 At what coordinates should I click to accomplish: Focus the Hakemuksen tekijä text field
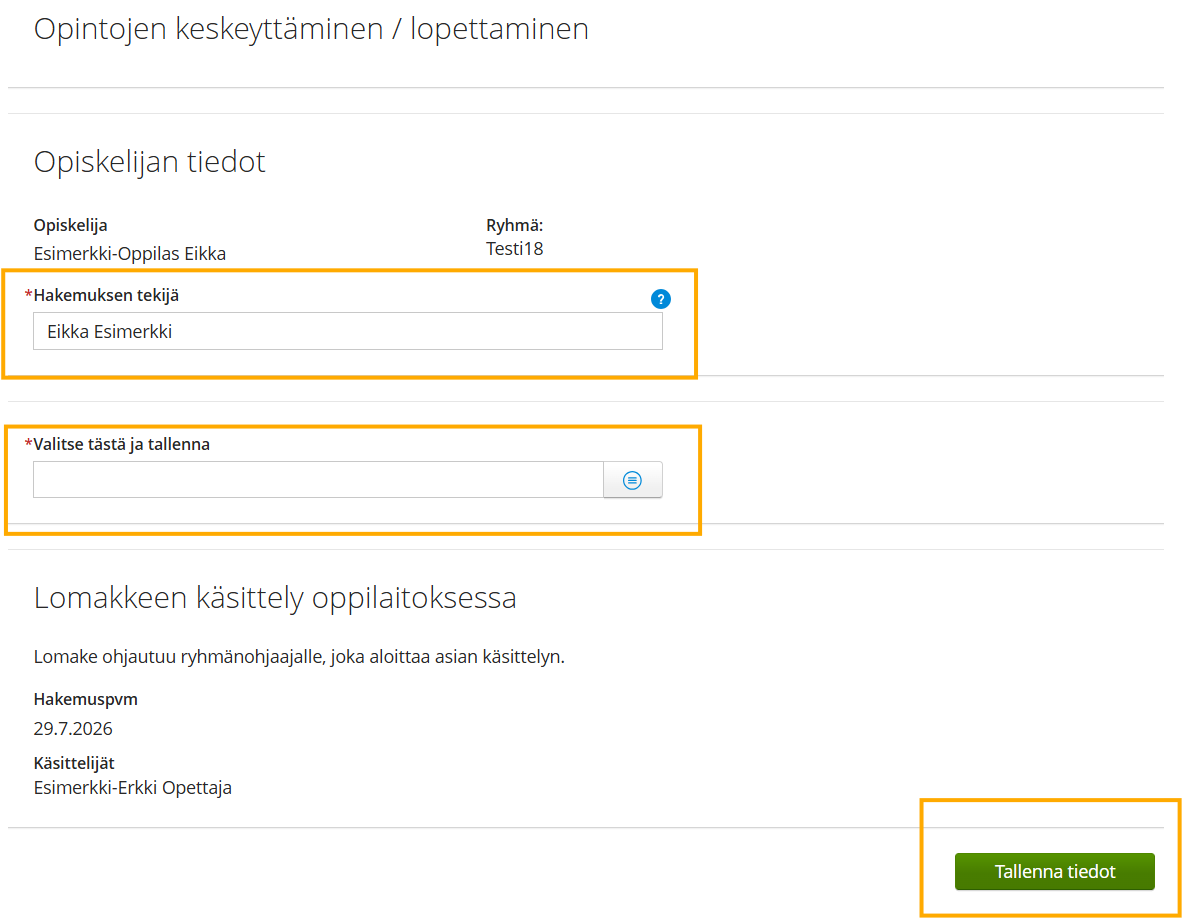348,332
